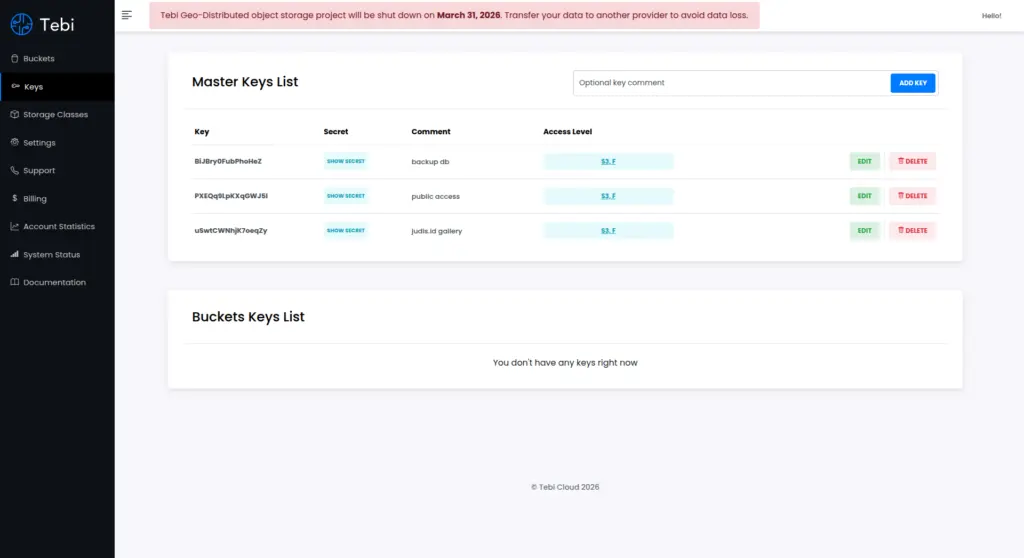This screenshot has height=558, width=1024.
Task: Toggle the sidebar with the hamburger icon
Action: coord(127,14)
